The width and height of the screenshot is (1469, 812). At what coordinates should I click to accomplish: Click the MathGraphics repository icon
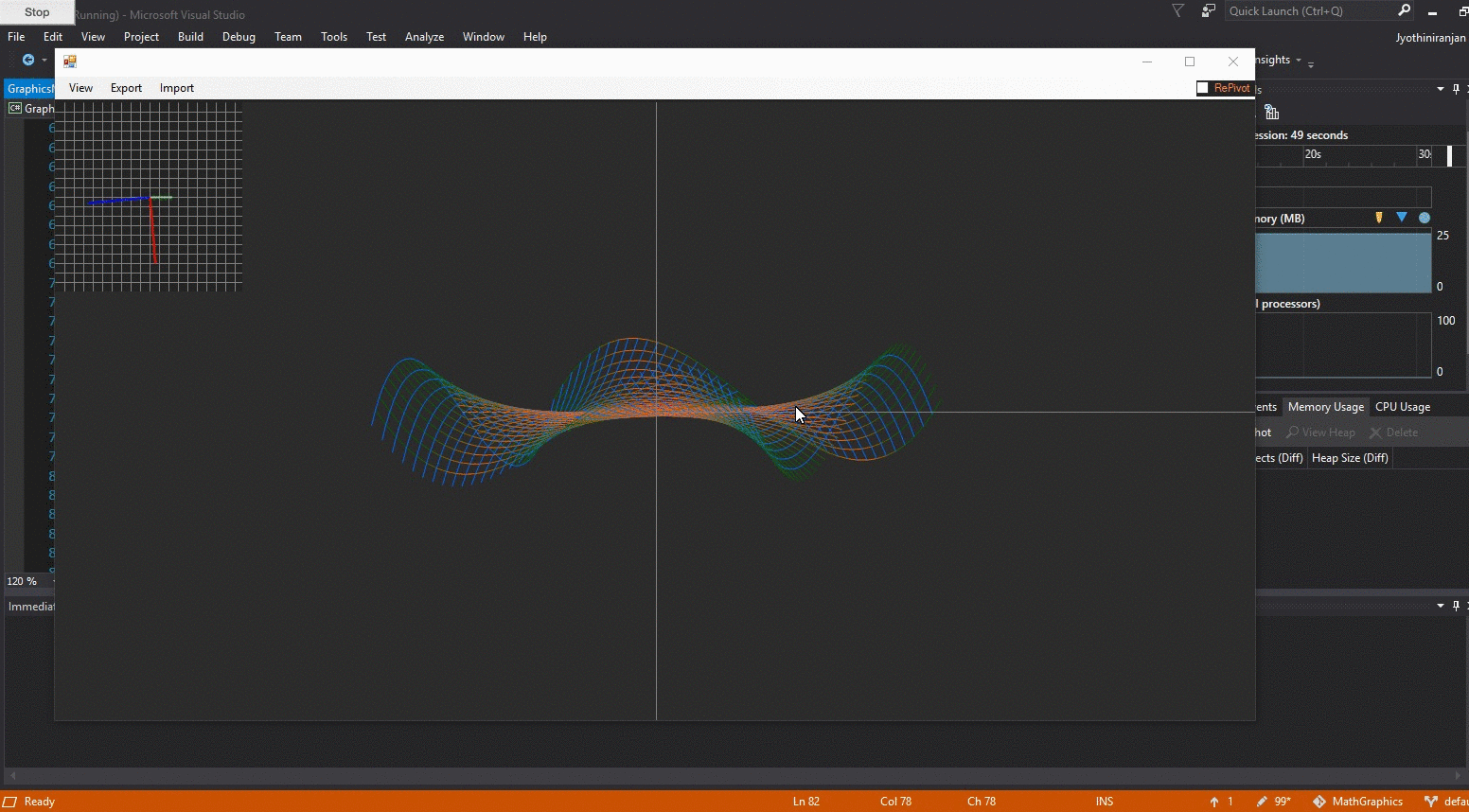coord(1319,802)
